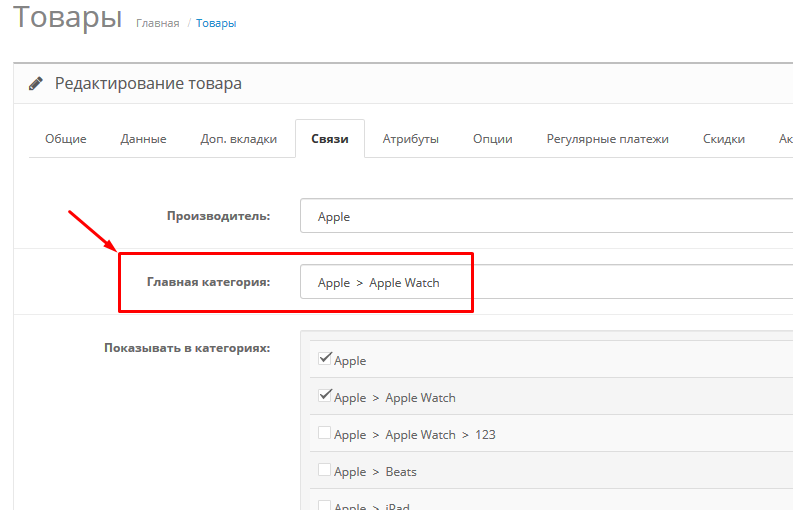Click the Главная breadcrumb link
This screenshot has width=793, height=510.
tap(158, 23)
